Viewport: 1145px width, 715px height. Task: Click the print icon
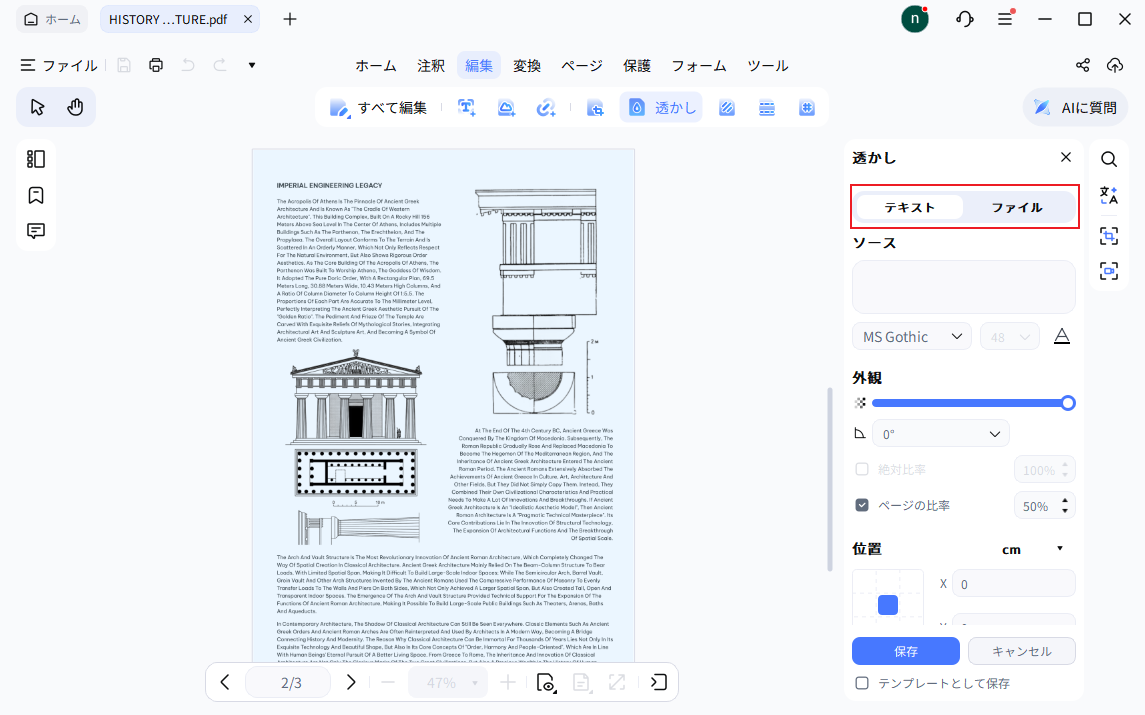point(156,65)
